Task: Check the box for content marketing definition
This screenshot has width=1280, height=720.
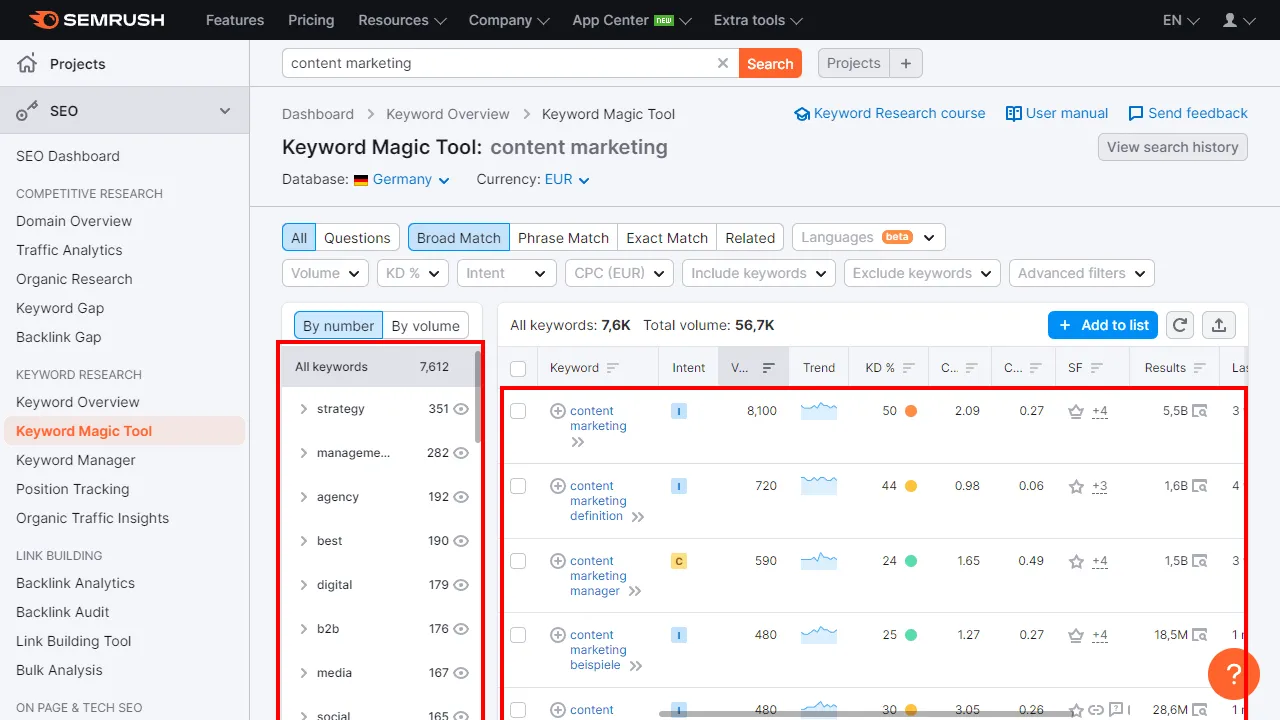Action: tap(518, 486)
